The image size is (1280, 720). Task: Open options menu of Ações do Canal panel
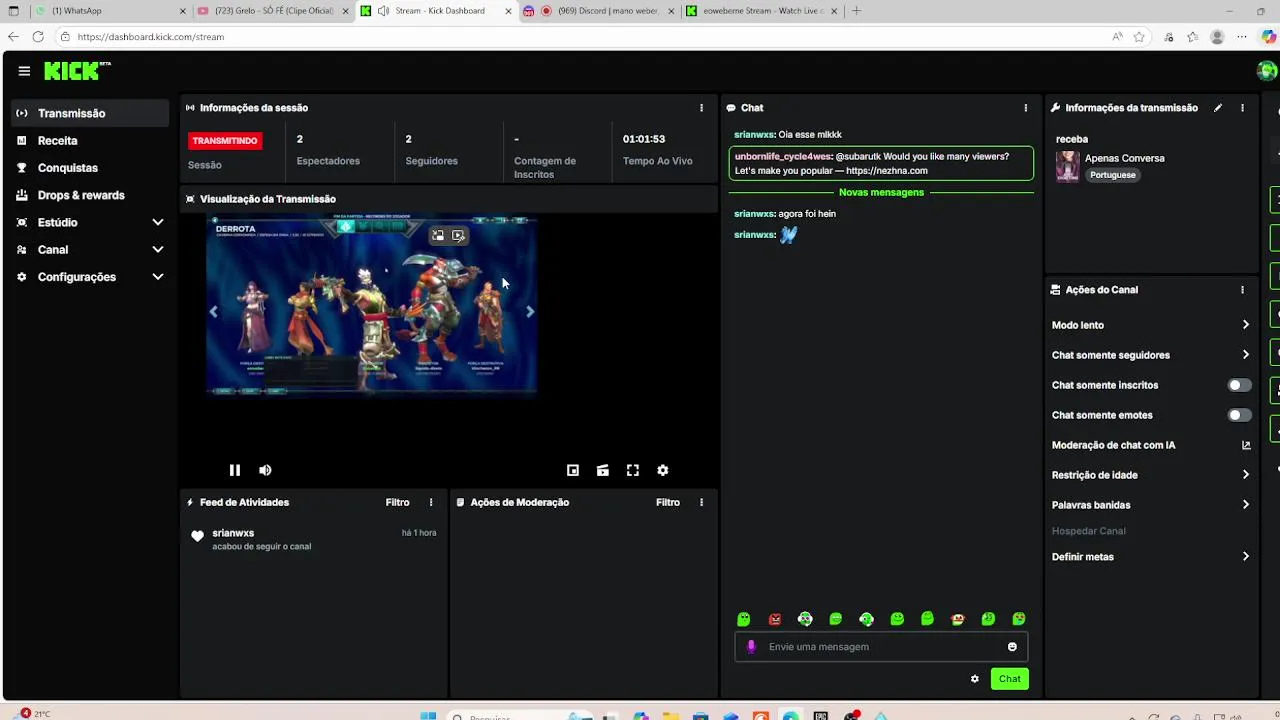click(1242, 290)
